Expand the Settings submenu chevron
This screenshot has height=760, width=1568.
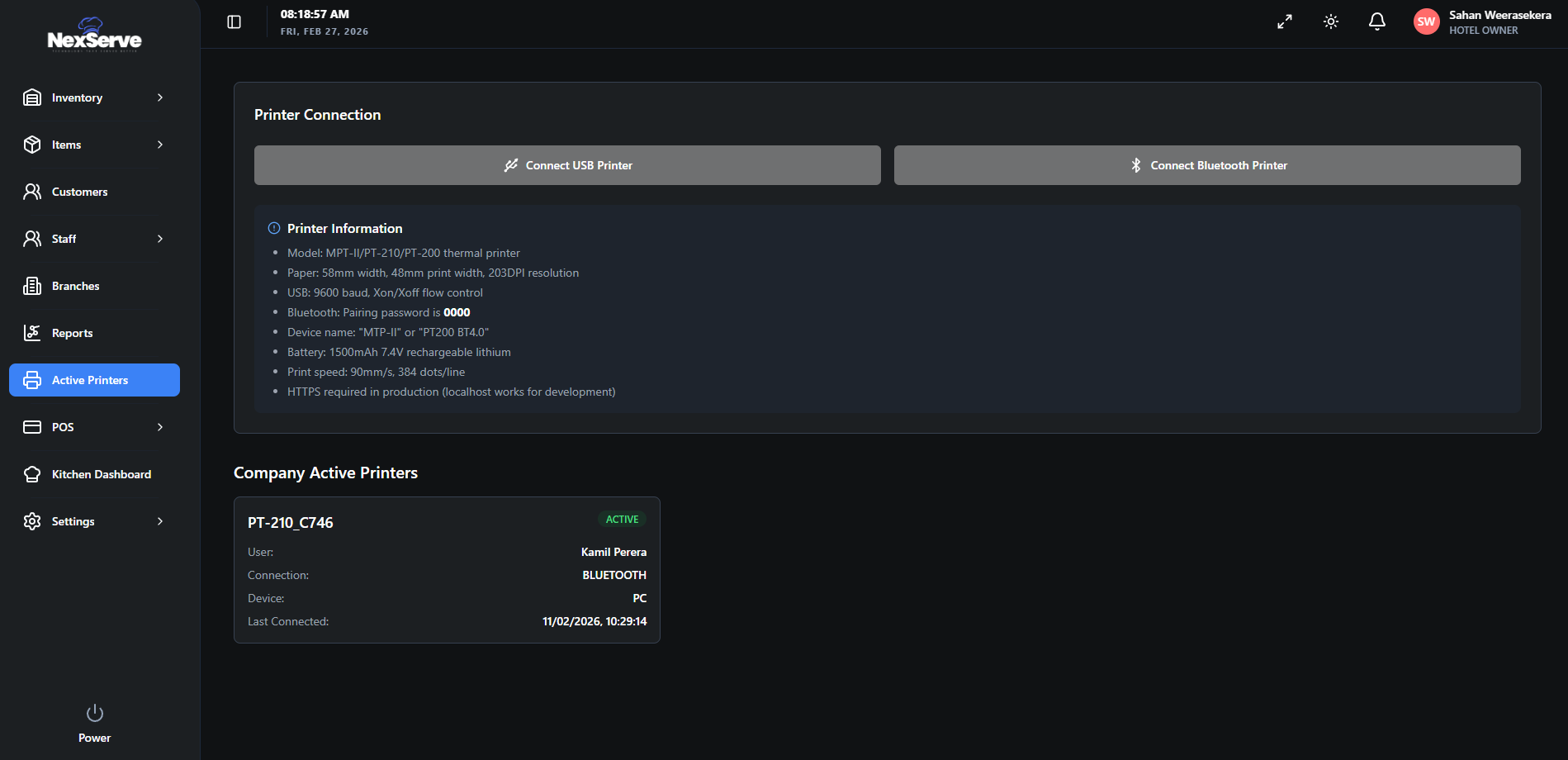160,521
